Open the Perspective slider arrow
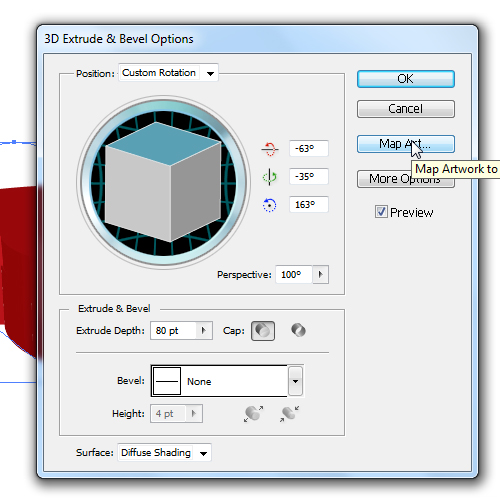 (321, 274)
